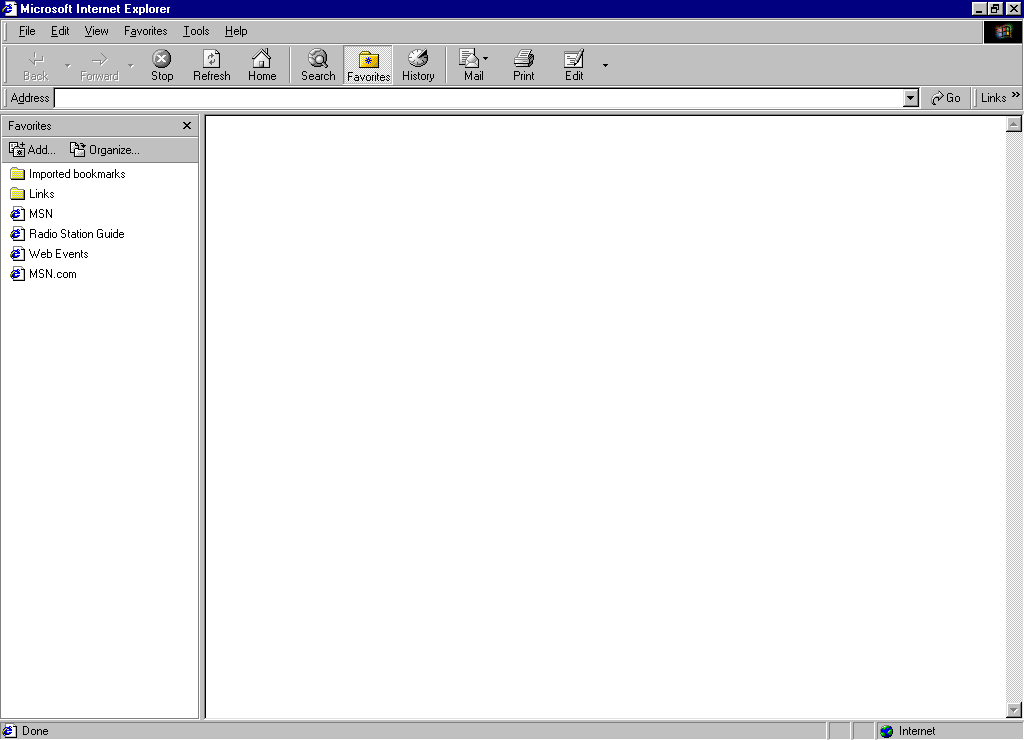Screen dimensions: 1024x740
Task: Expand the Back history dropdown arrow
Action: pyautogui.click(x=67, y=65)
